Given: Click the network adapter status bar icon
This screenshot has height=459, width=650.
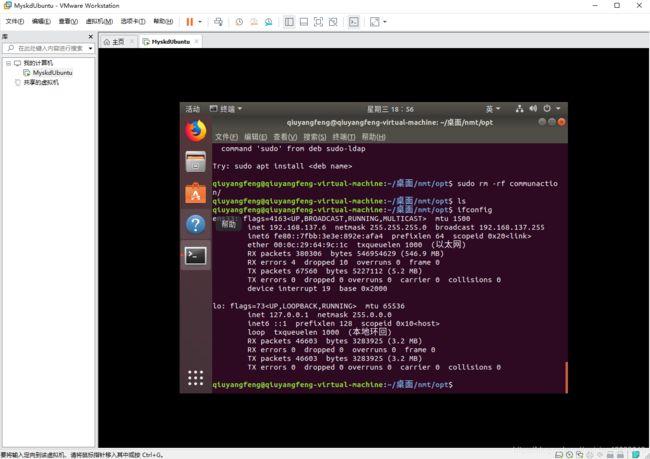Looking at the screenshot, I should [x=580, y=455].
